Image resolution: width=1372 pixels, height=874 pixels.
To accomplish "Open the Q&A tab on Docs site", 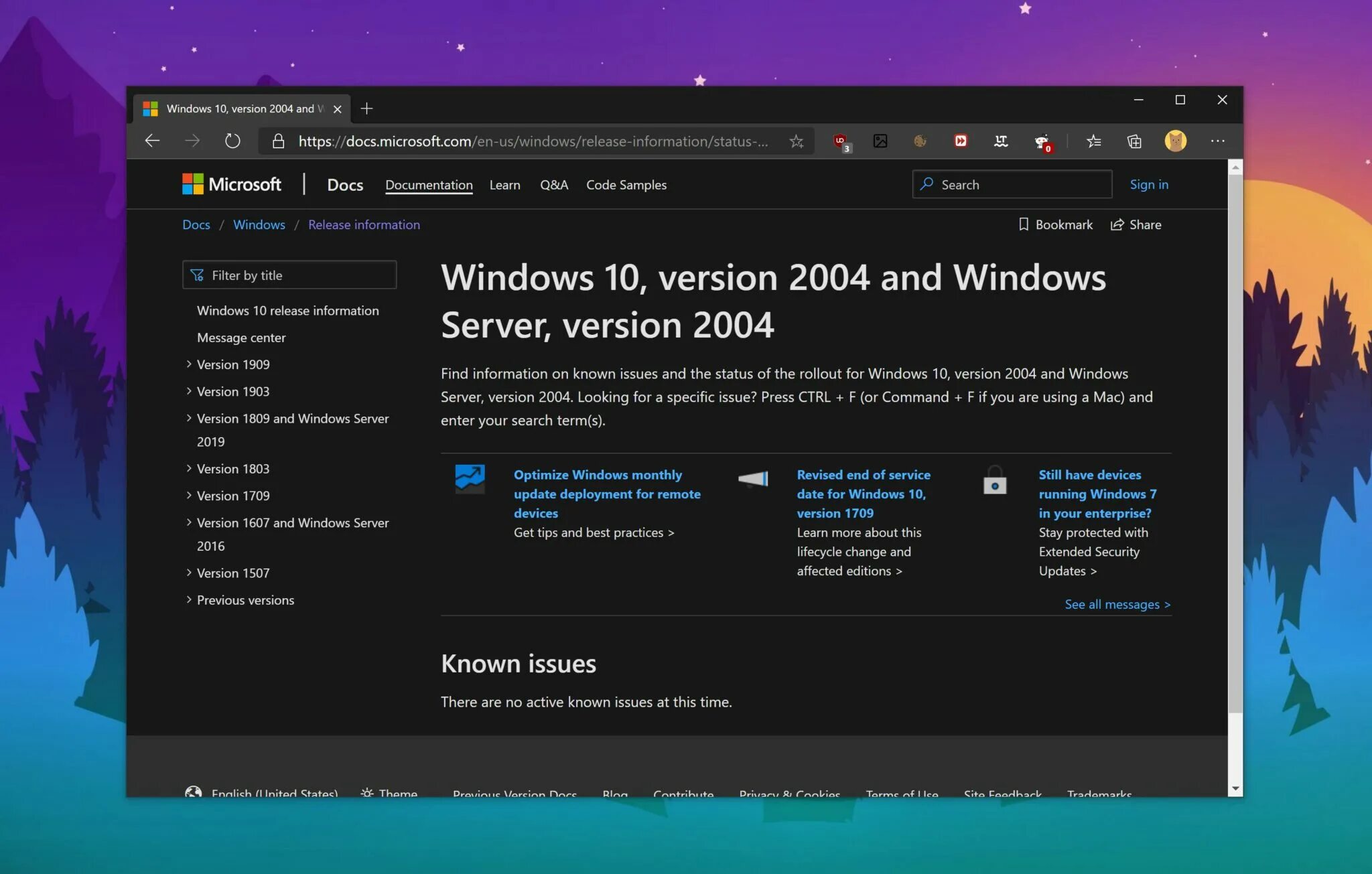I will click(x=553, y=184).
